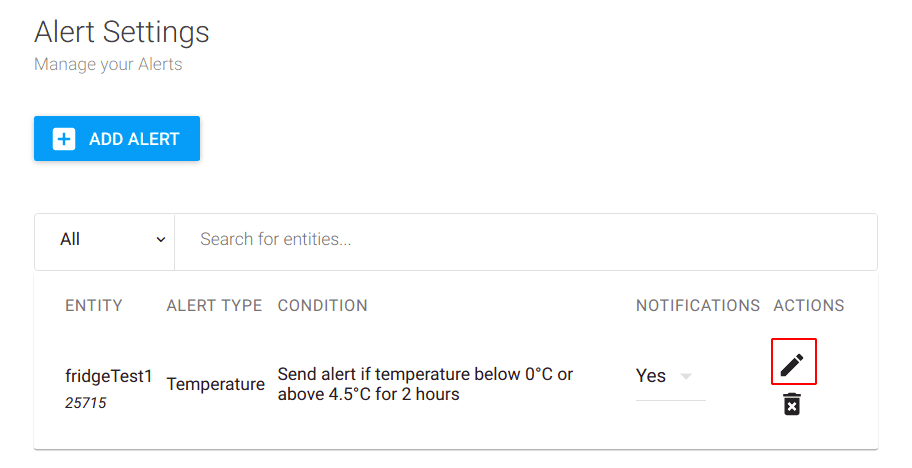Click the "Manage your Alerts" subtitle

tap(108, 65)
